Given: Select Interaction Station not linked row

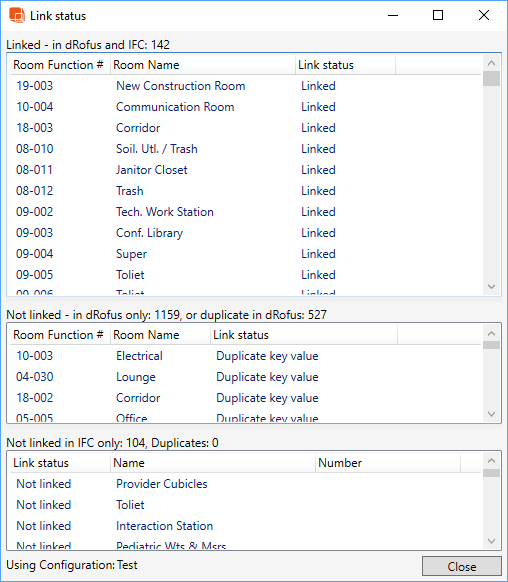Looking at the screenshot, I should pyautogui.click(x=246, y=526).
